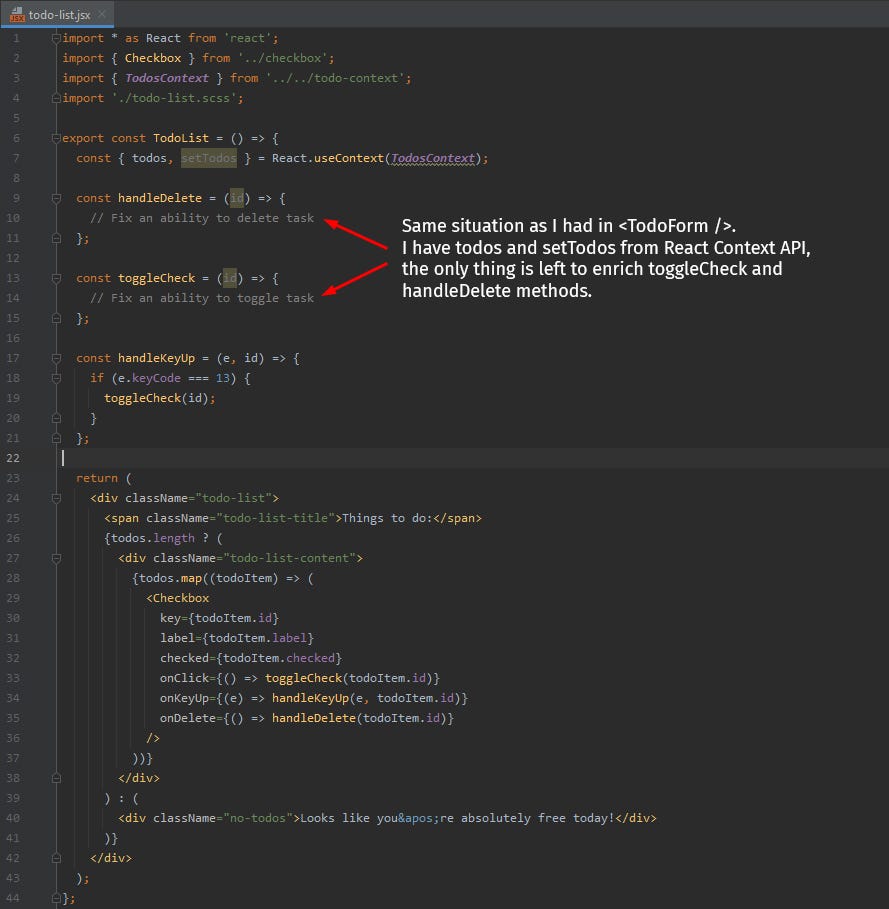Collapse the handleKeyUp function via its gutter fold icon
The width and height of the screenshot is (889, 909).
(x=56, y=357)
